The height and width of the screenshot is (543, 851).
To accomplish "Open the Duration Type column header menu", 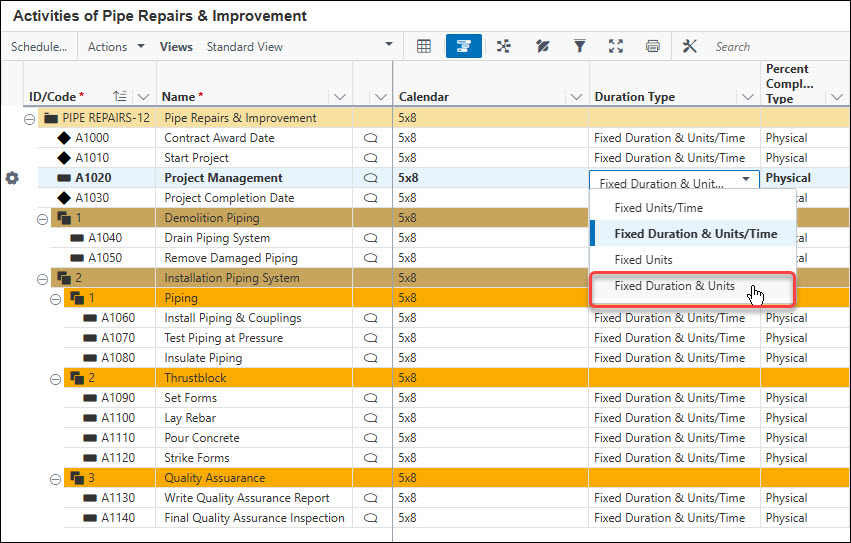I will point(747,97).
